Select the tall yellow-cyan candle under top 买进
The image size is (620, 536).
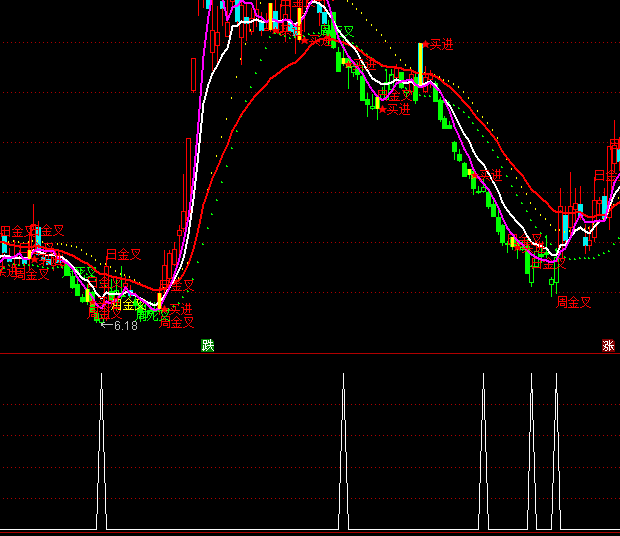click(x=422, y=62)
